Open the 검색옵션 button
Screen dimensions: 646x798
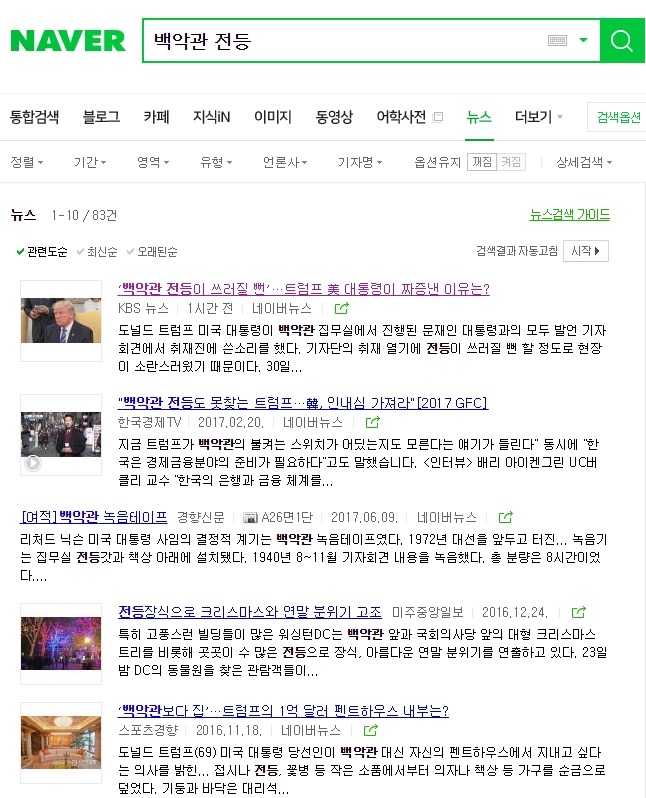[x=618, y=118]
